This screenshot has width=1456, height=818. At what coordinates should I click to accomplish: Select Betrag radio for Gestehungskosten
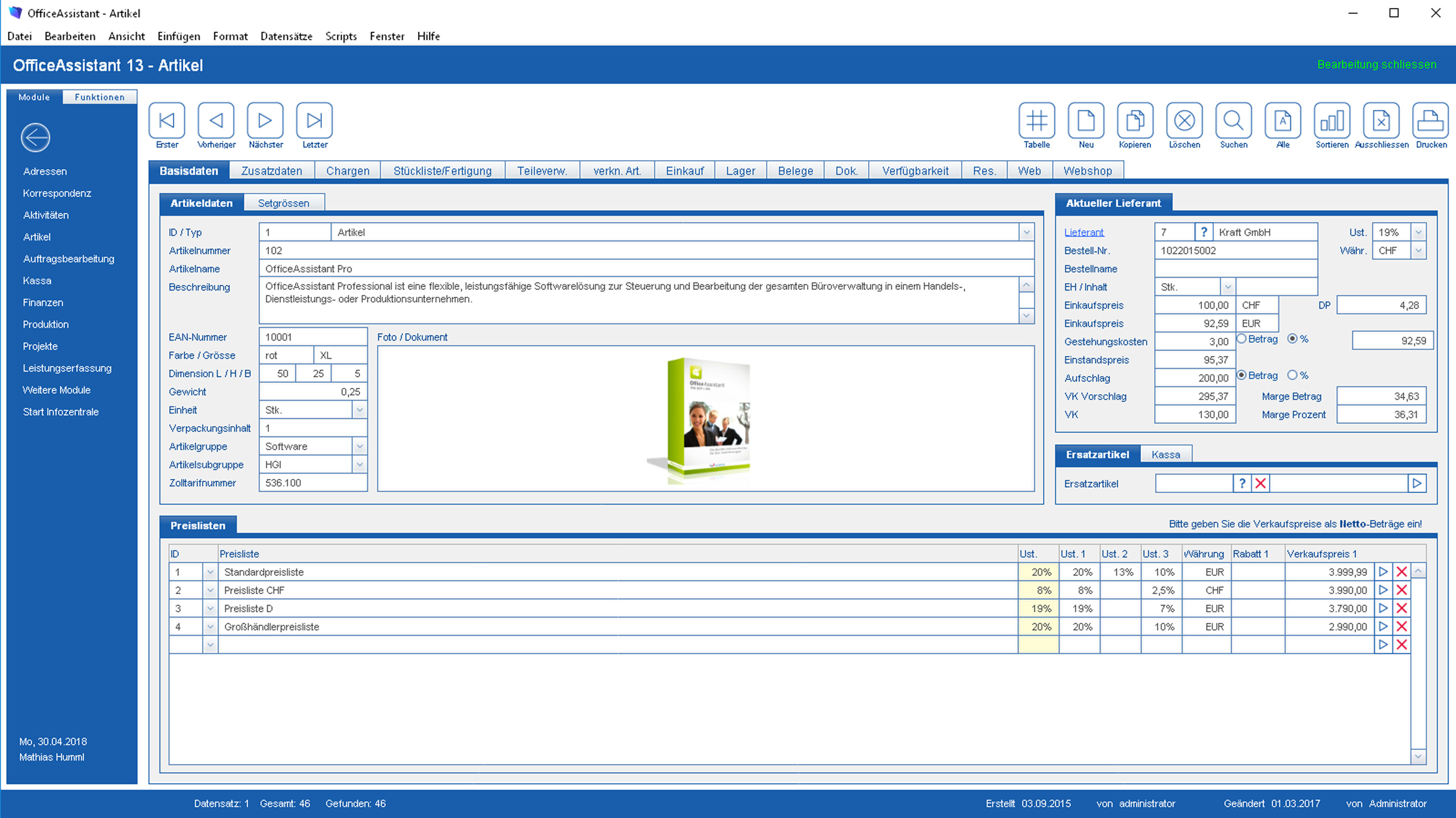pyautogui.click(x=1242, y=339)
